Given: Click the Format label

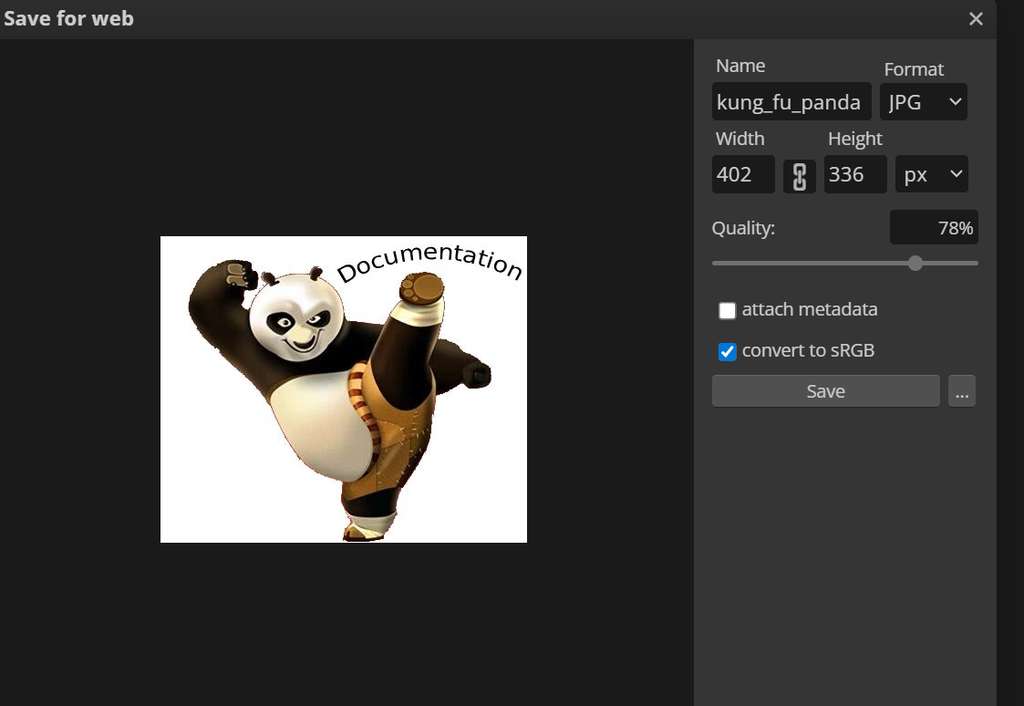Looking at the screenshot, I should click(914, 69).
